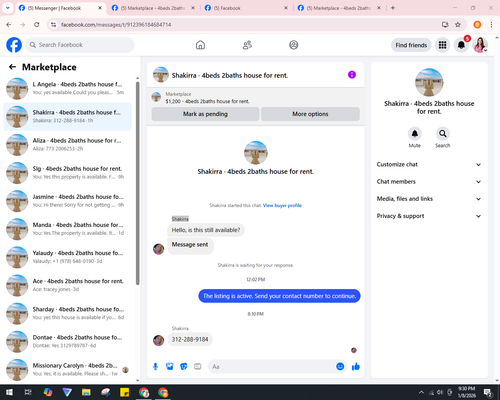Open the taskbar clock 9:30 PM
Viewport: 500px width, 400px height.
coord(466,392)
